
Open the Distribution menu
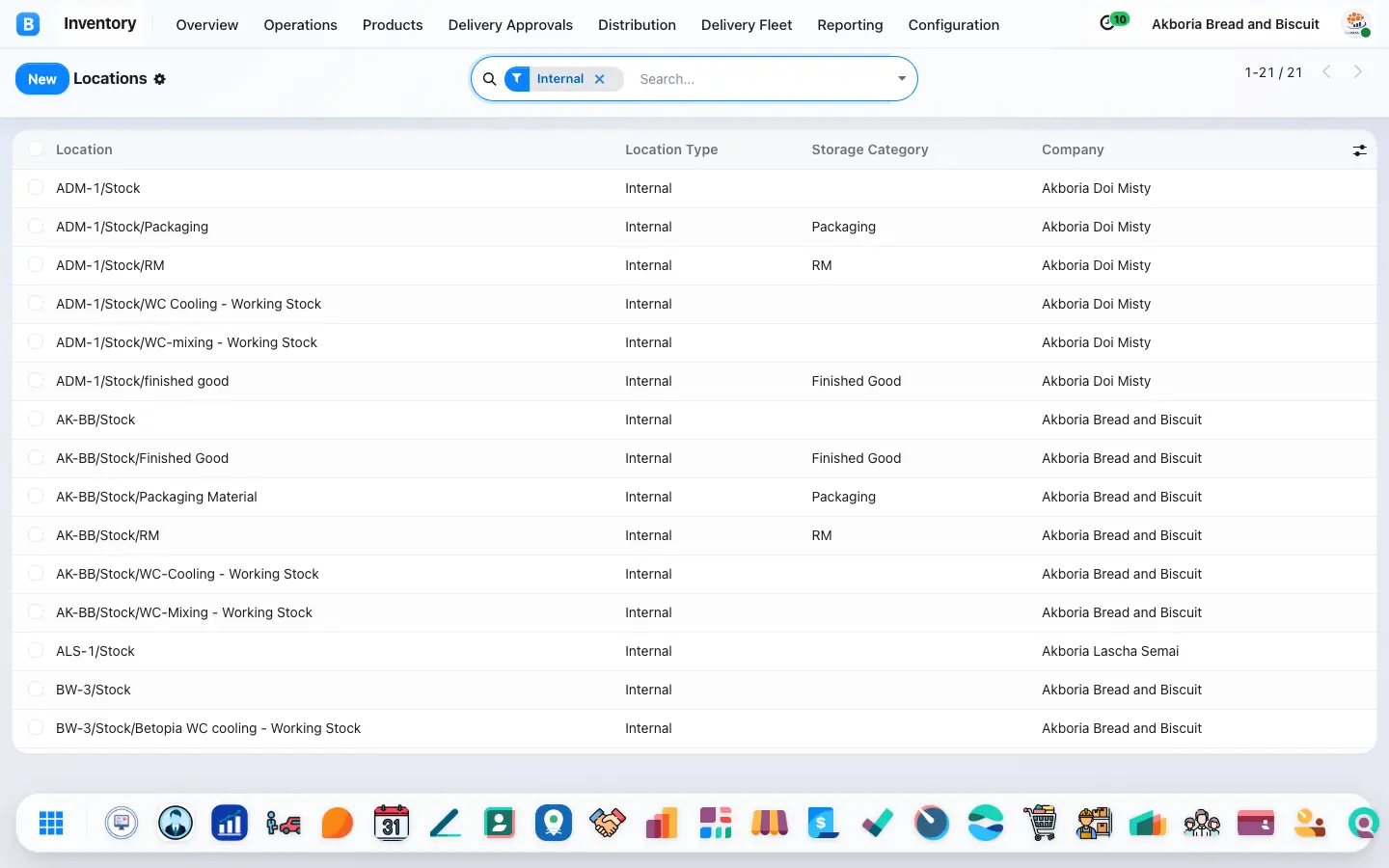[x=637, y=25]
